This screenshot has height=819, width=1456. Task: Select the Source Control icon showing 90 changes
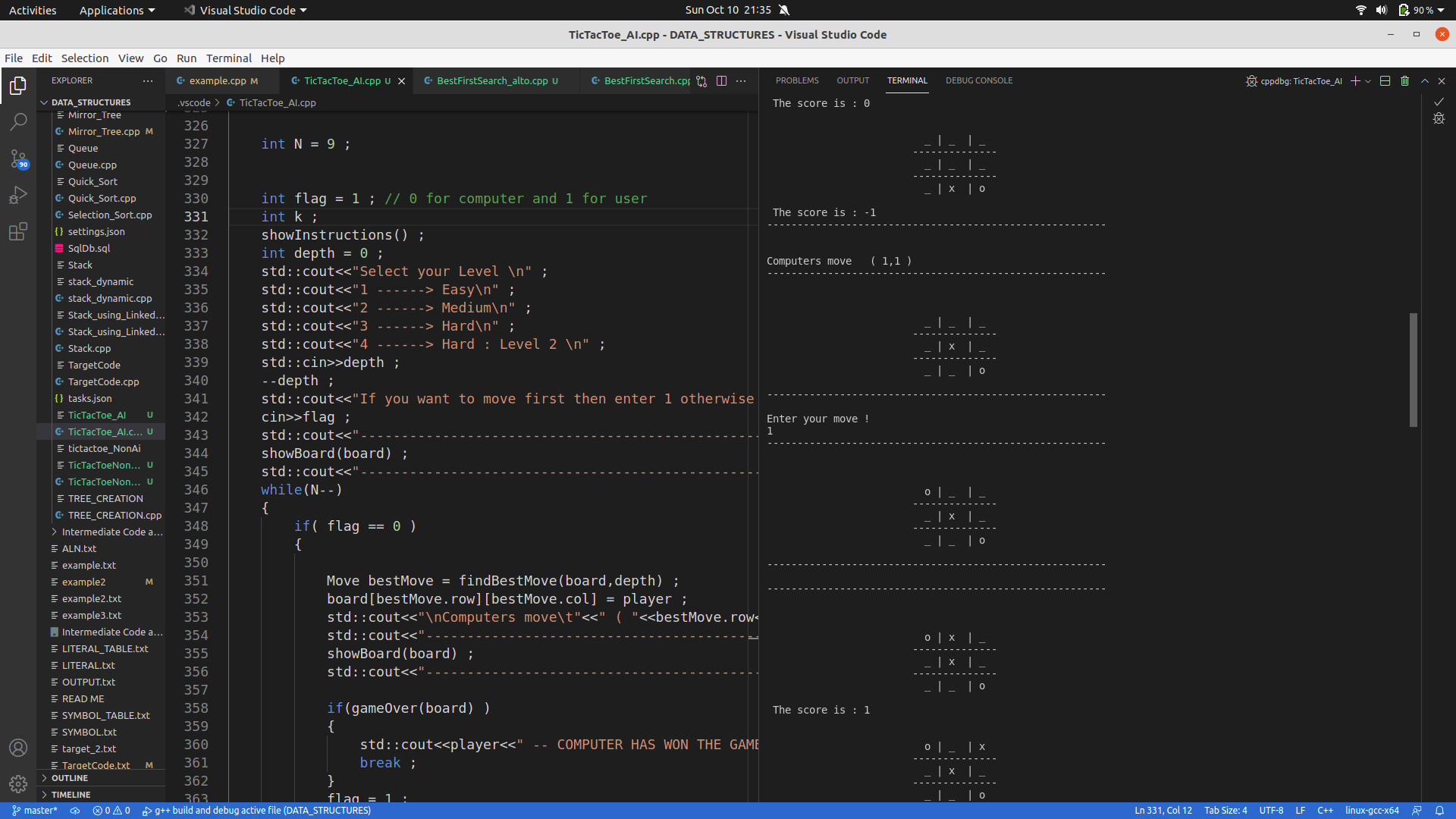click(18, 159)
